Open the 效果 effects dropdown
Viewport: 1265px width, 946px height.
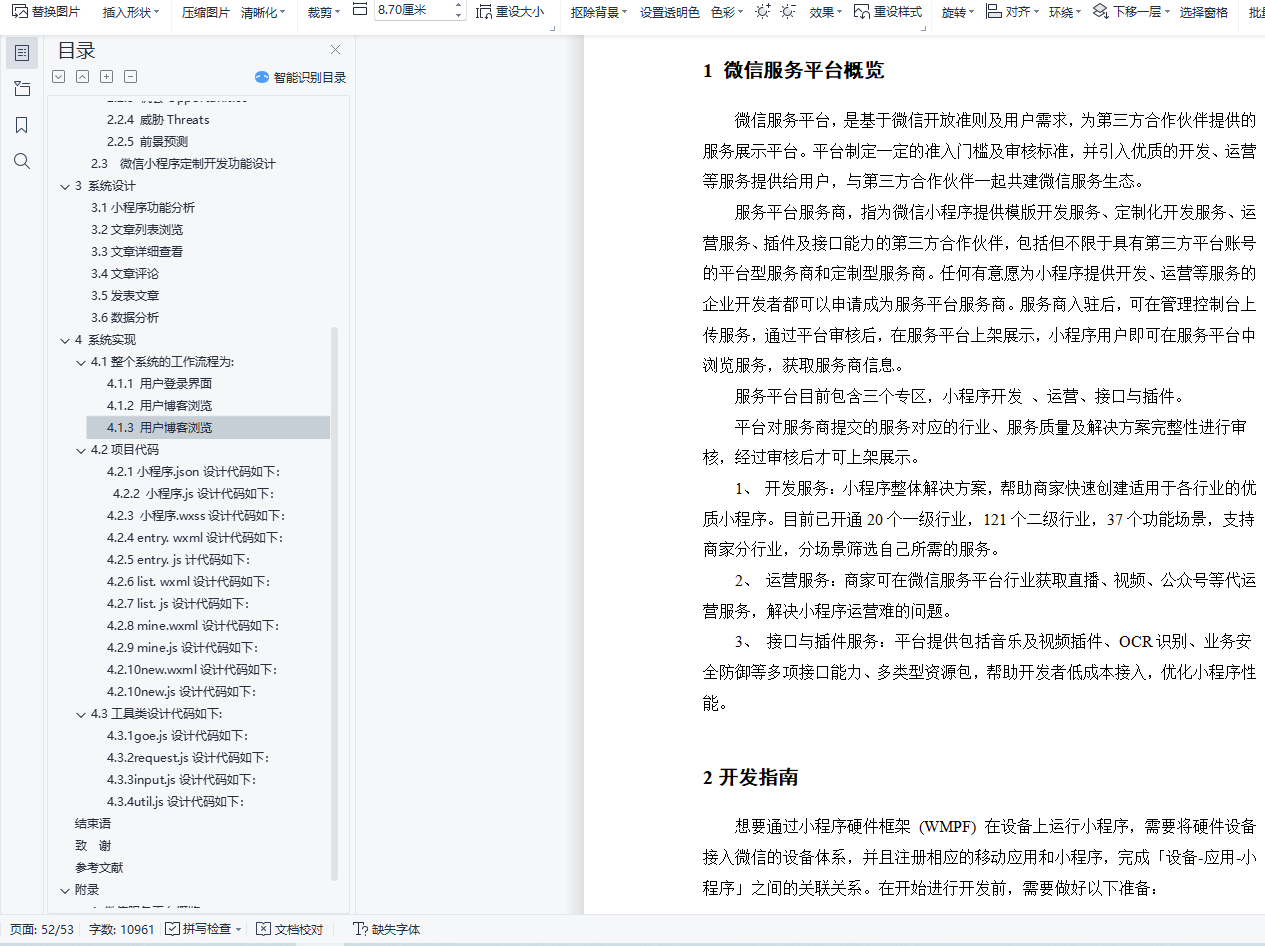826,12
